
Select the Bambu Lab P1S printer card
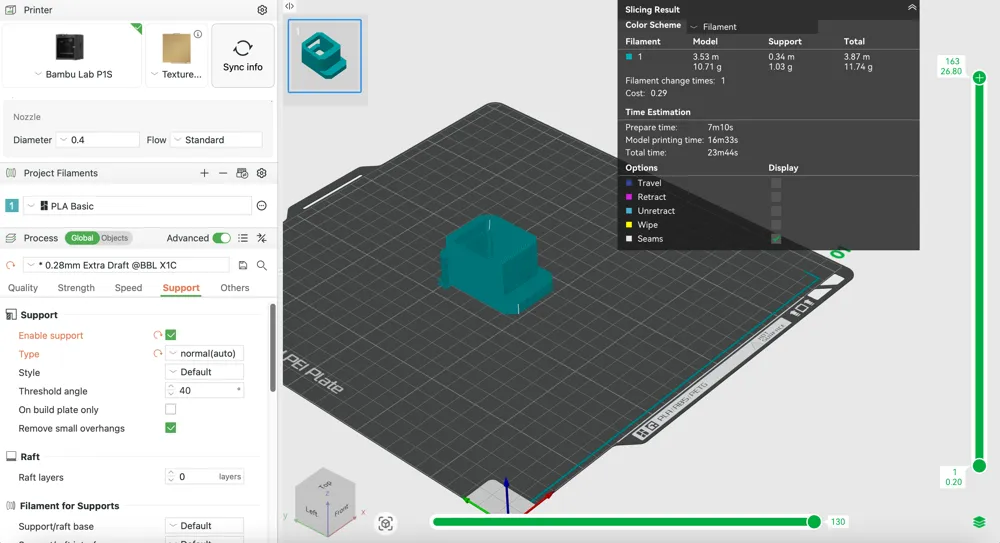coord(72,56)
